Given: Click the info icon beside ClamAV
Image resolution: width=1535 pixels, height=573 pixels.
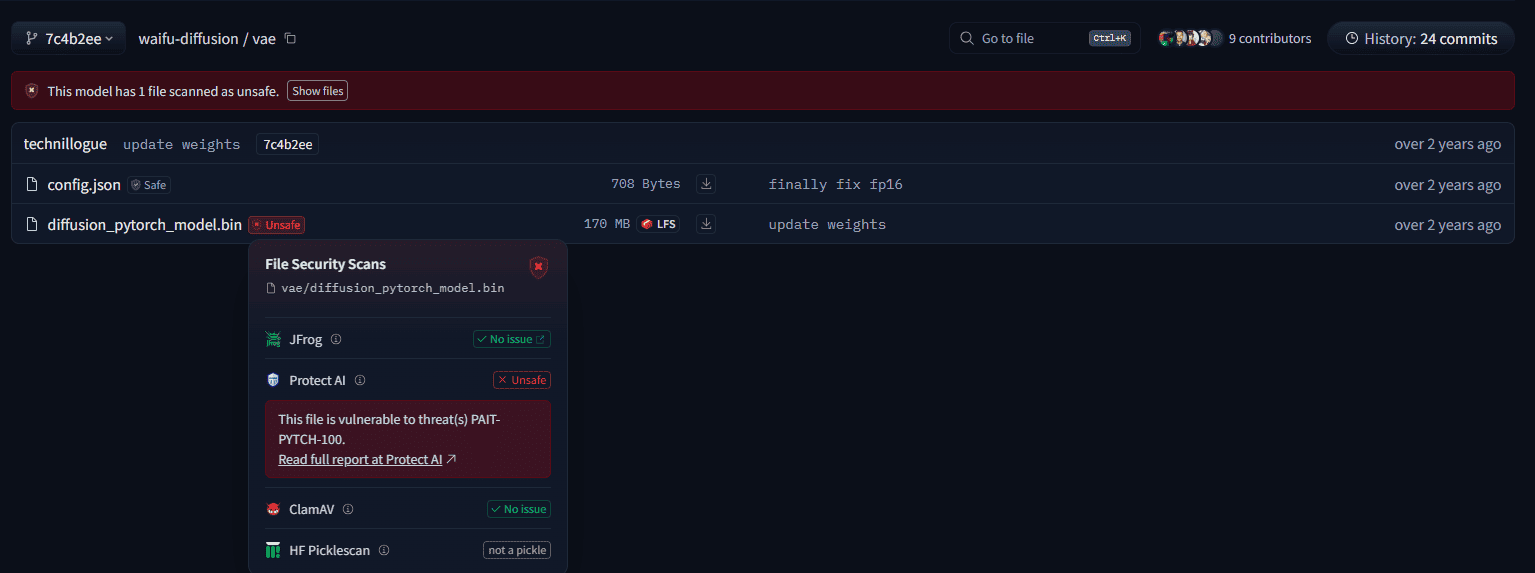Looking at the screenshot, I should coord(348,509).
